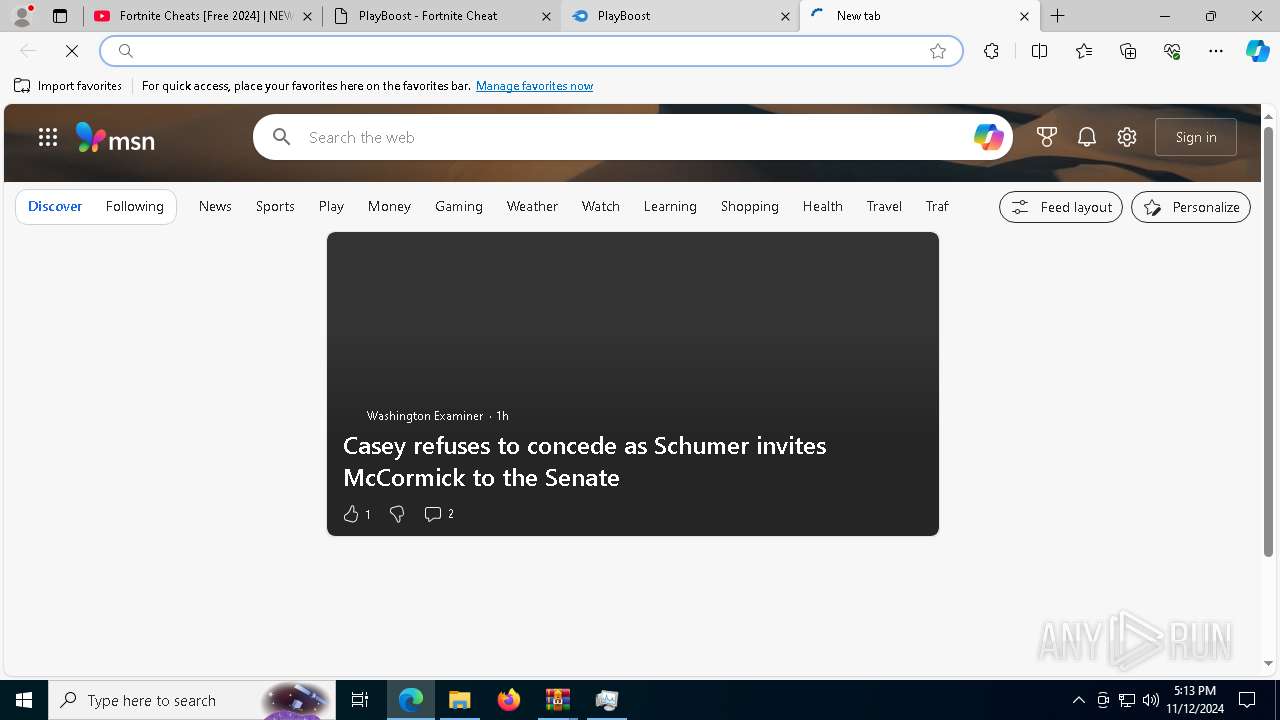
Task: Open the Extensions puzzle icon
Action: [991, 51]
